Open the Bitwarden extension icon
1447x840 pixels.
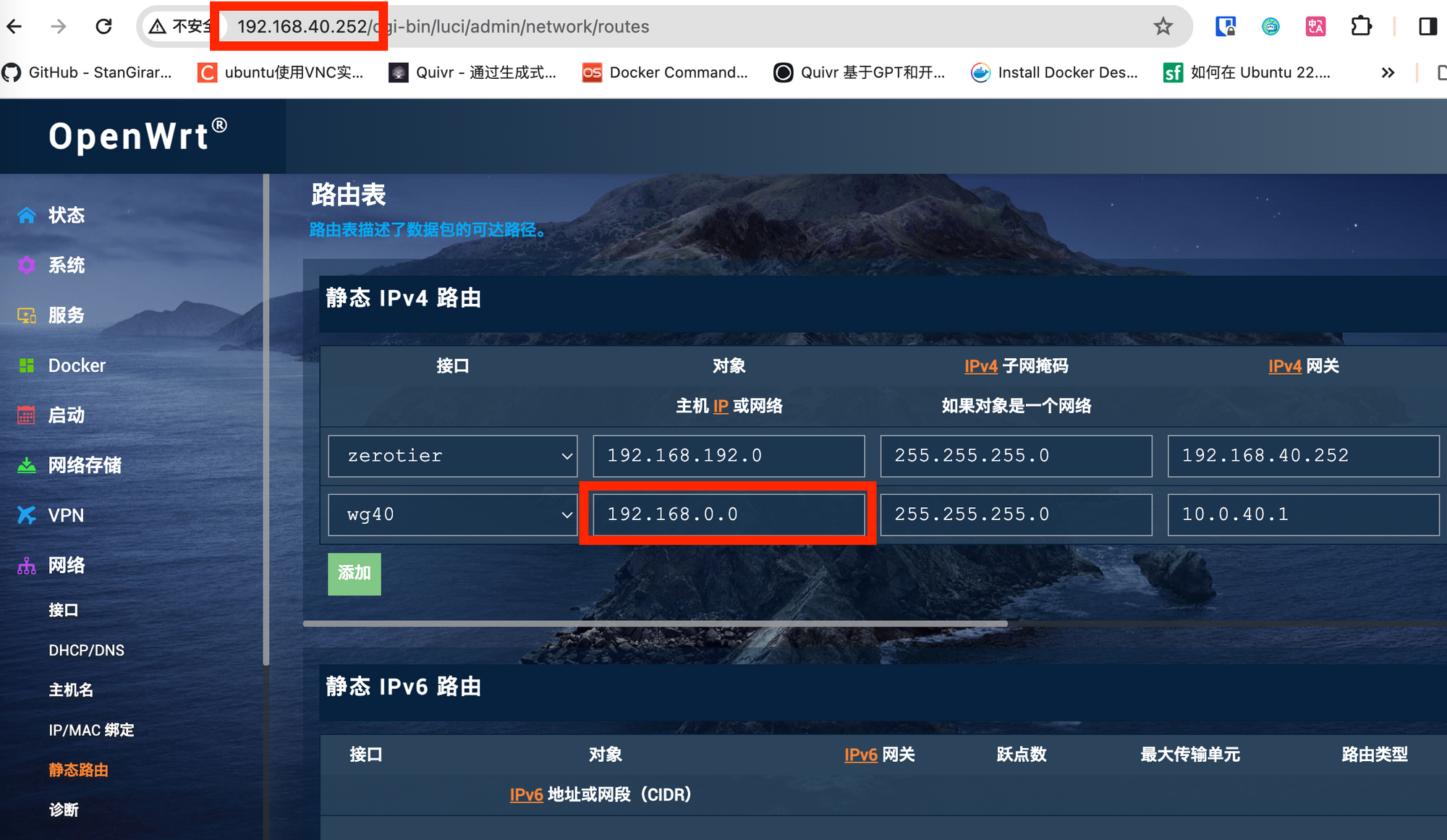1225,27
